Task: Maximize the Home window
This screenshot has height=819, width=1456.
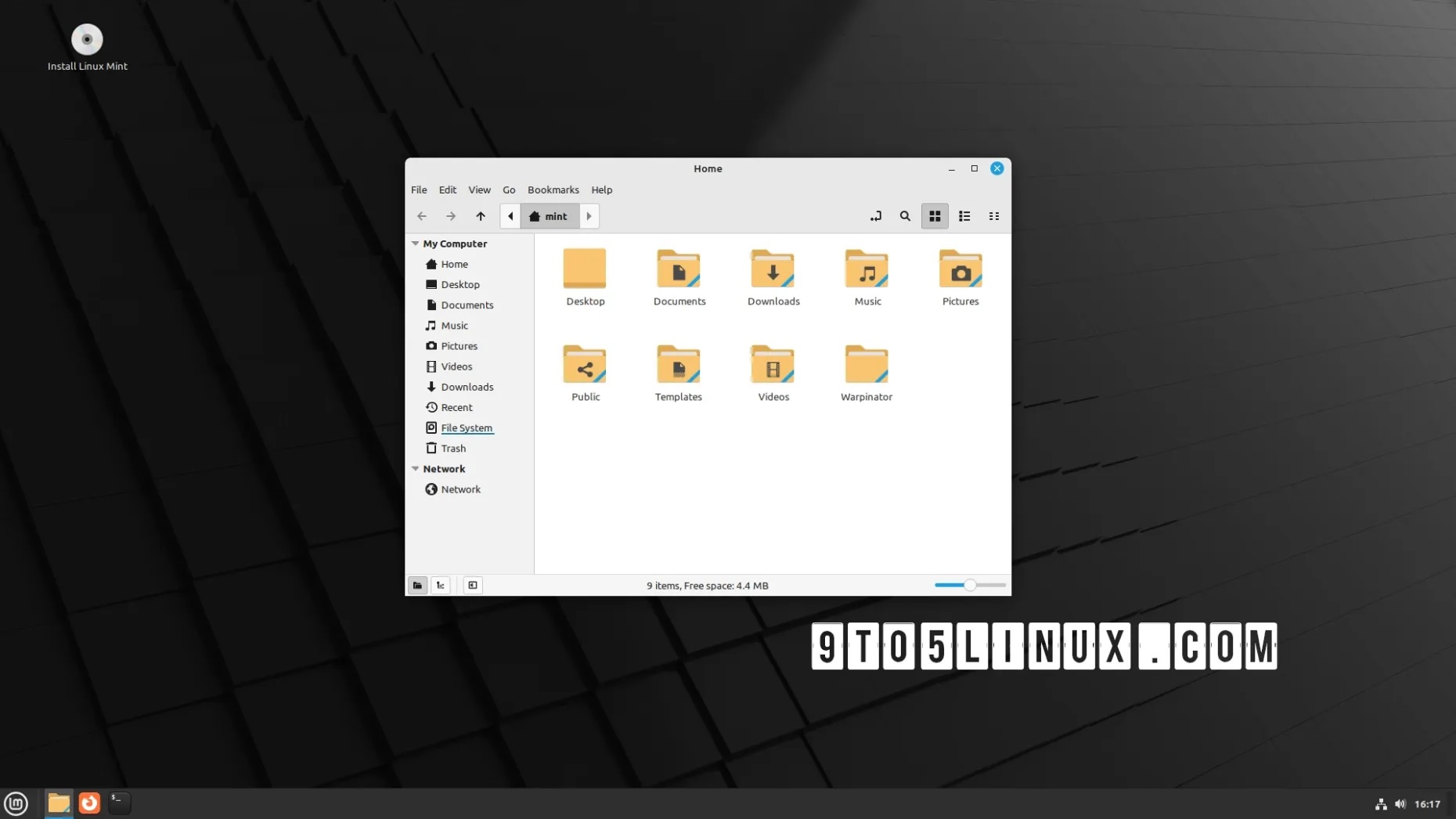Action: coord(975,168)
